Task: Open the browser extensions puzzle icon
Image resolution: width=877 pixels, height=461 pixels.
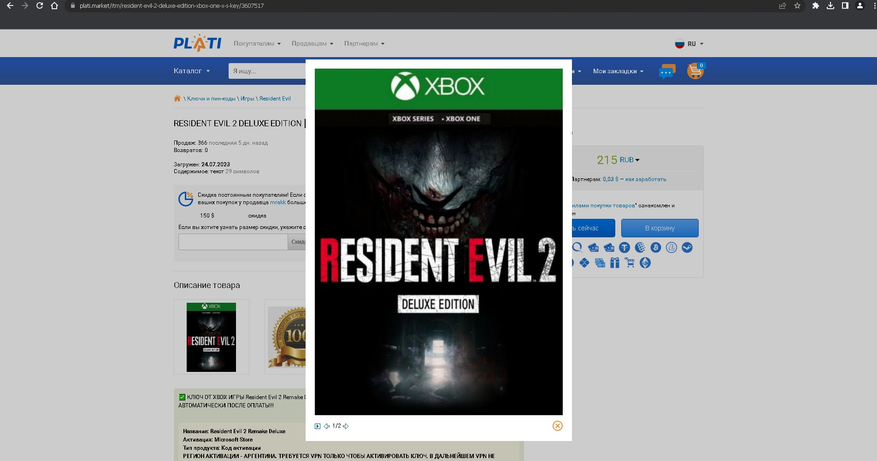Action: click(x=815, y=6)
